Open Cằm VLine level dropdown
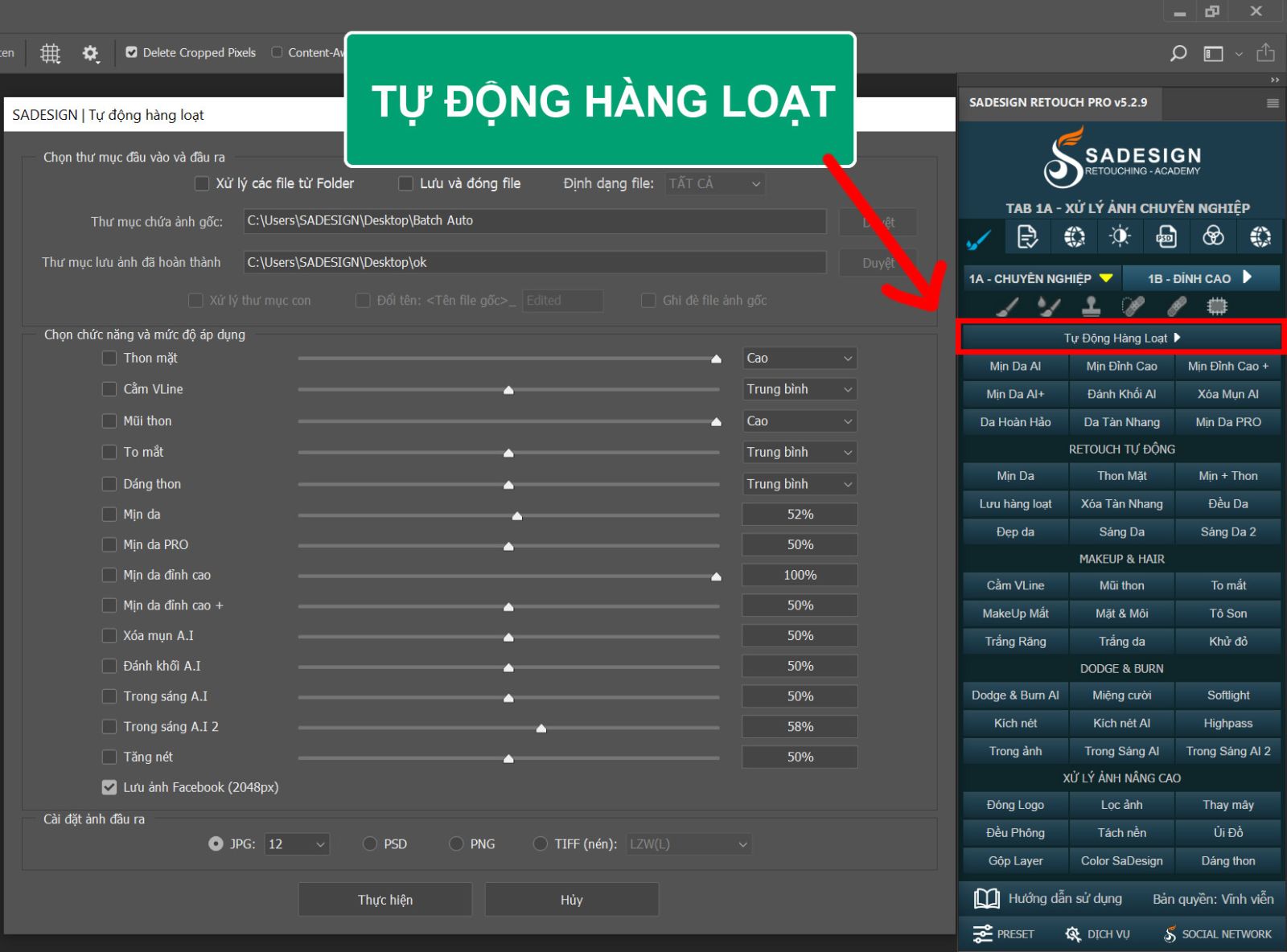The image size is (1287, 952). pos(800,389)
